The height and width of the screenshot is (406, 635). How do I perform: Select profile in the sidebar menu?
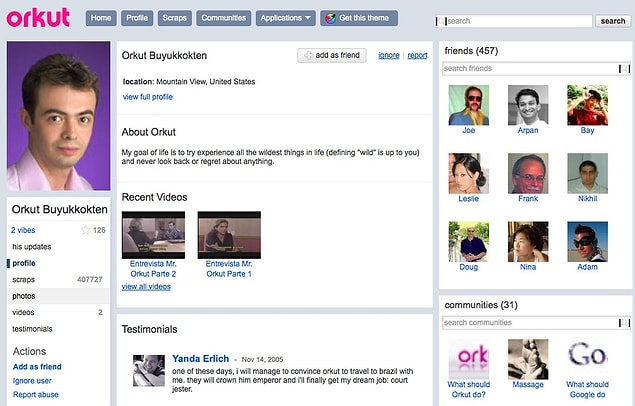coord(24,263)
